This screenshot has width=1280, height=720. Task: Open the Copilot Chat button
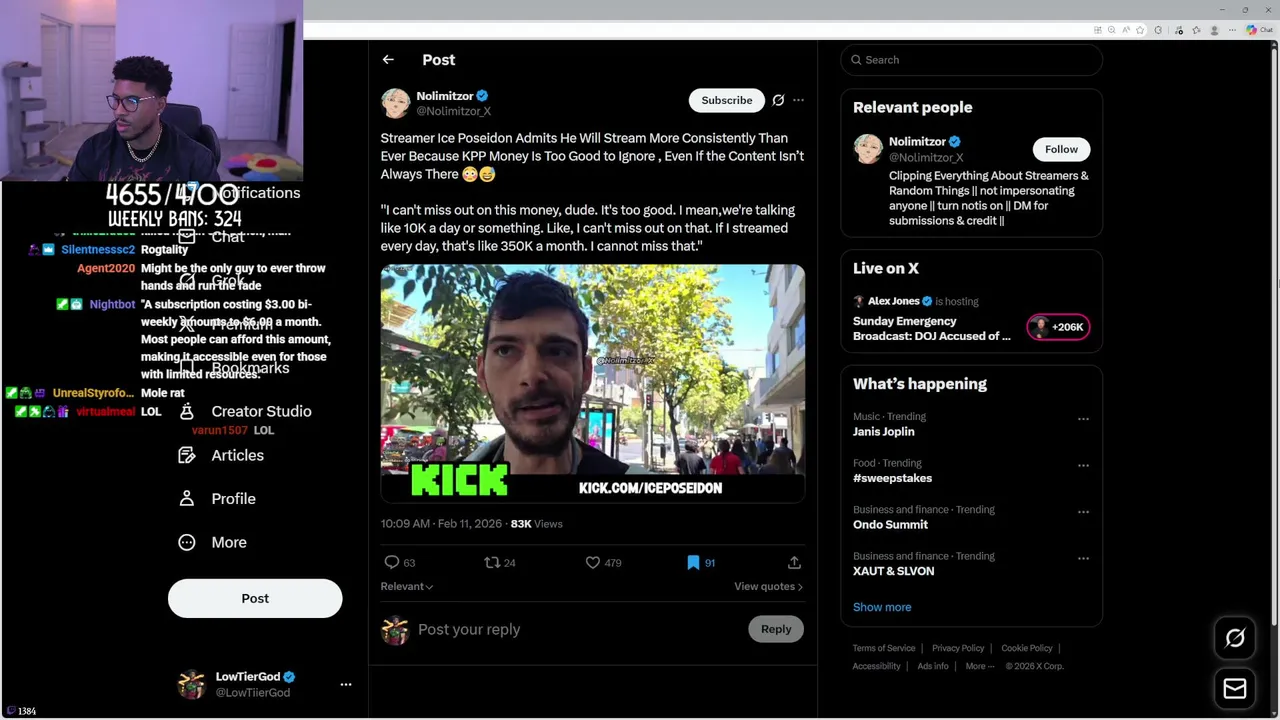[x=1259, y=30]
